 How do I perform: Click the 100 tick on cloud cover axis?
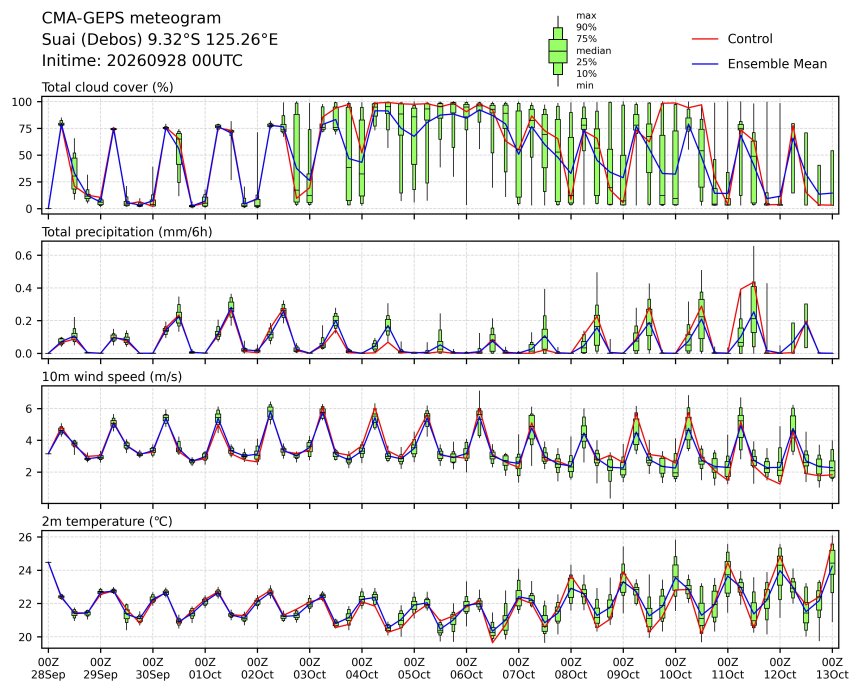tap(24, 102)
